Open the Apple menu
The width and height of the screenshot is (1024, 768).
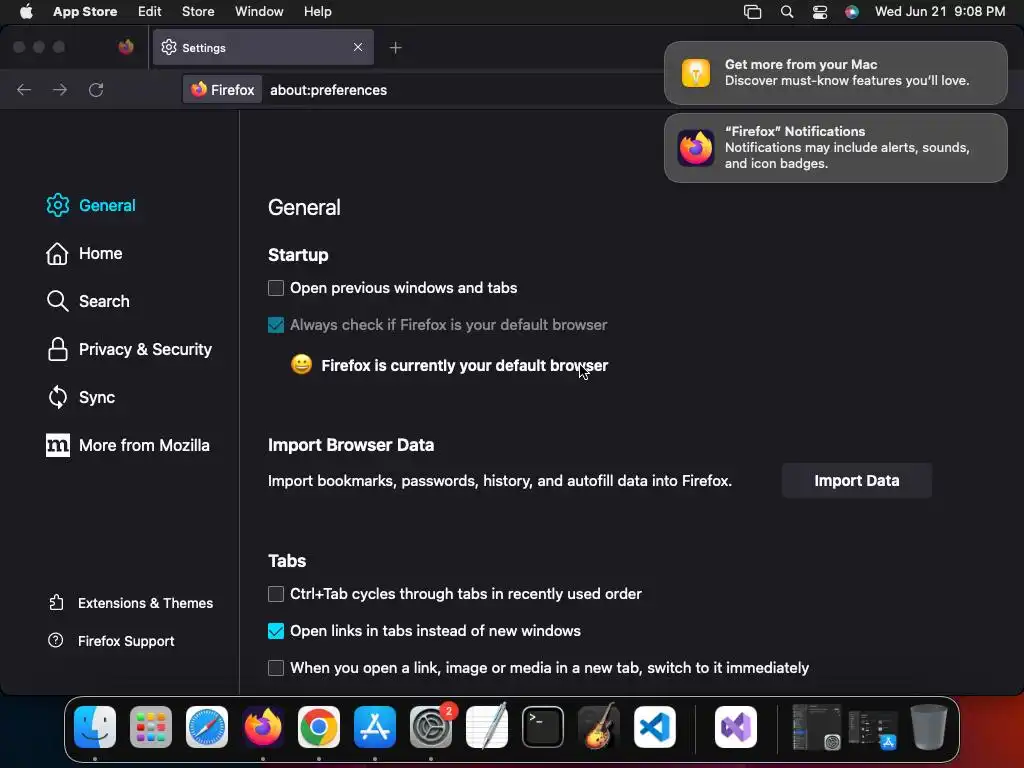point(26,11)
